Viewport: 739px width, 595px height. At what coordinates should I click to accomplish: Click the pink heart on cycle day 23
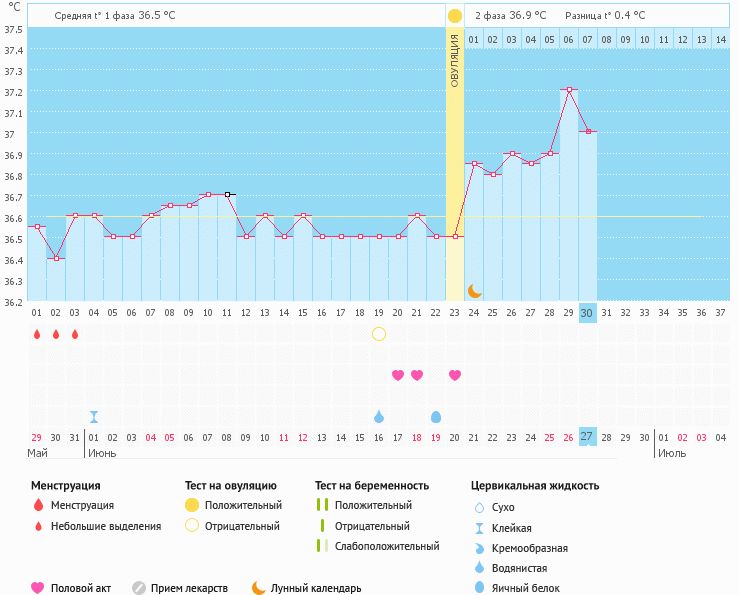[x=454, y=375]
